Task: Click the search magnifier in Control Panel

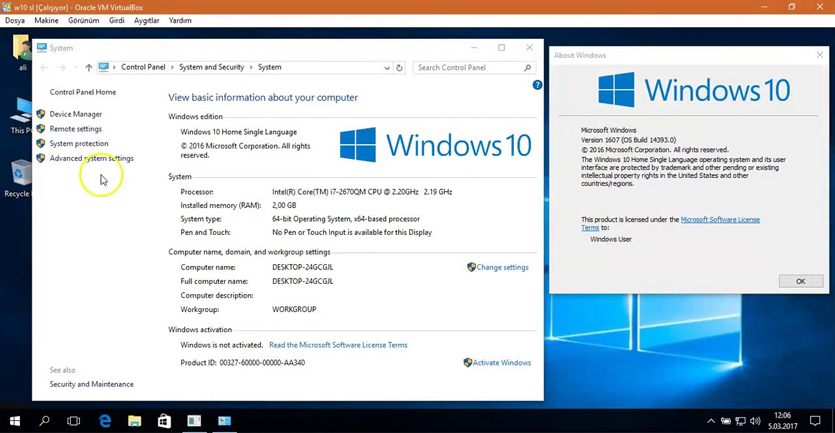Action: click(x=528, y=68)
